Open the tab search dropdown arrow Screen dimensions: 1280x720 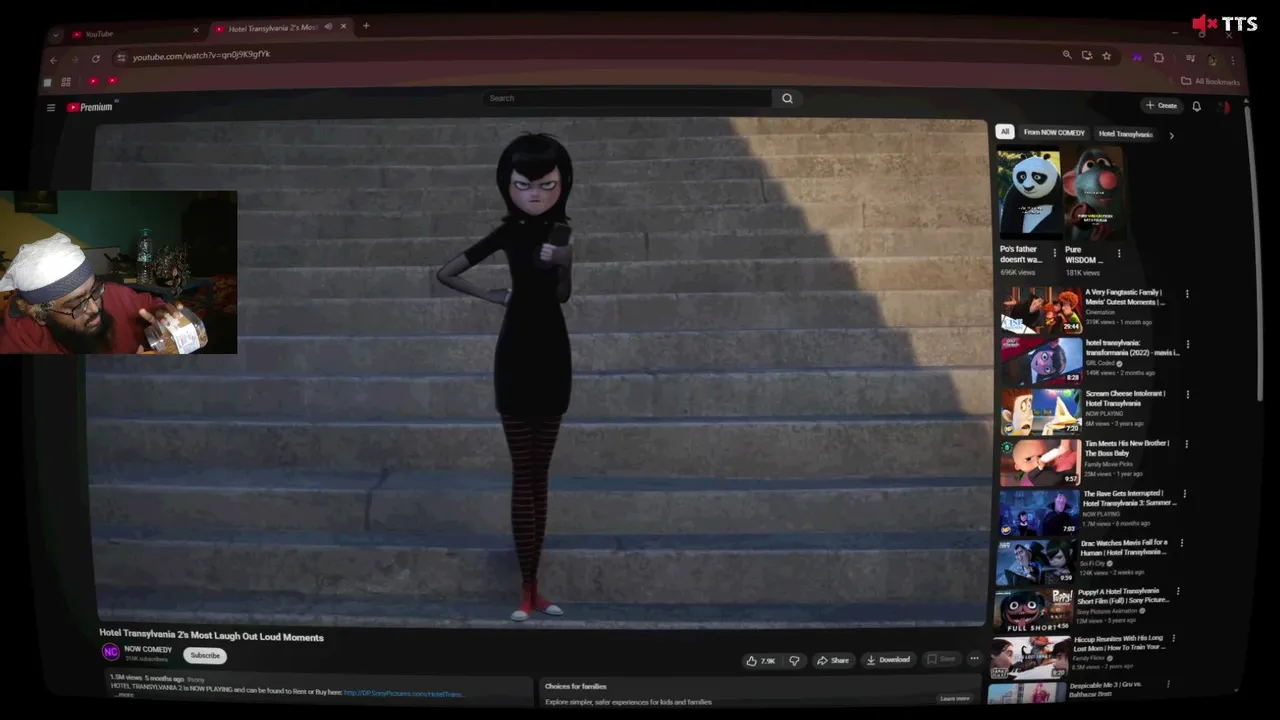56,34
